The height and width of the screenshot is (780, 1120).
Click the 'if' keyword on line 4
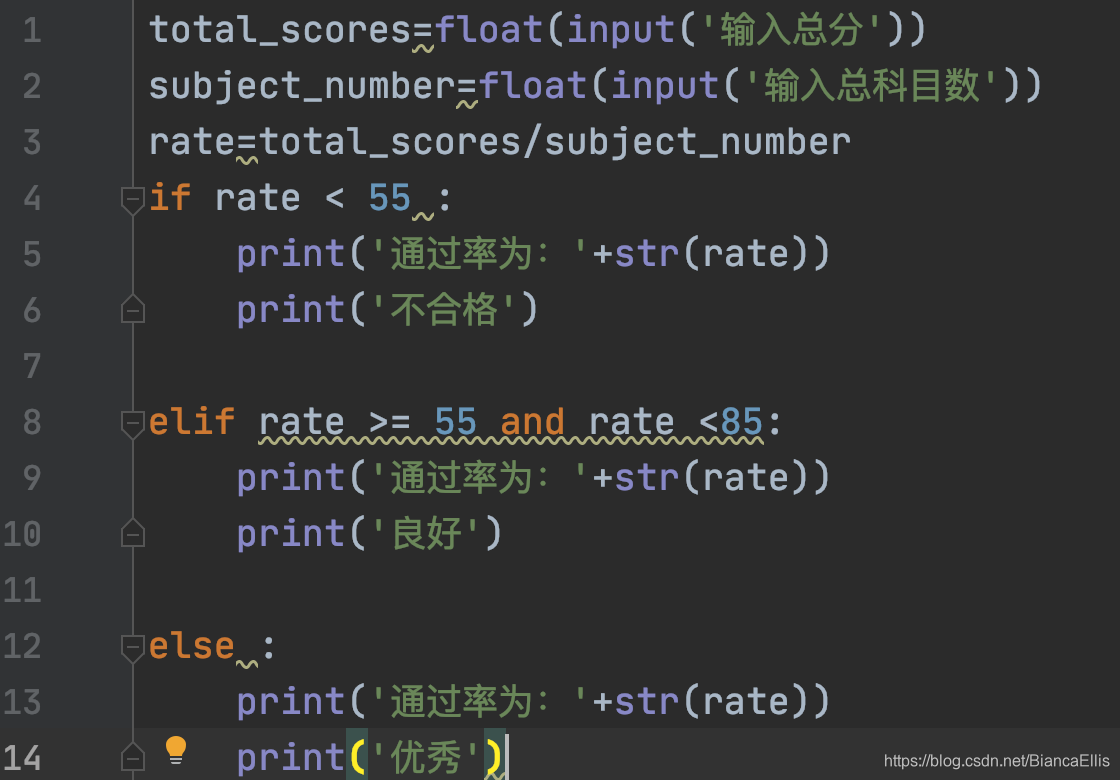(170, 198)
